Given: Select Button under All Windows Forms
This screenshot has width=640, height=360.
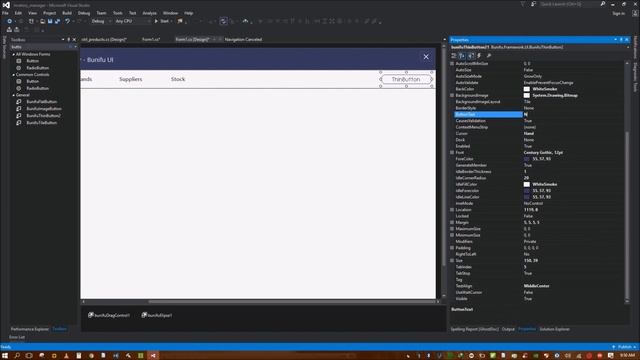Looking at the screenshot, I should [x=32, y=61].
